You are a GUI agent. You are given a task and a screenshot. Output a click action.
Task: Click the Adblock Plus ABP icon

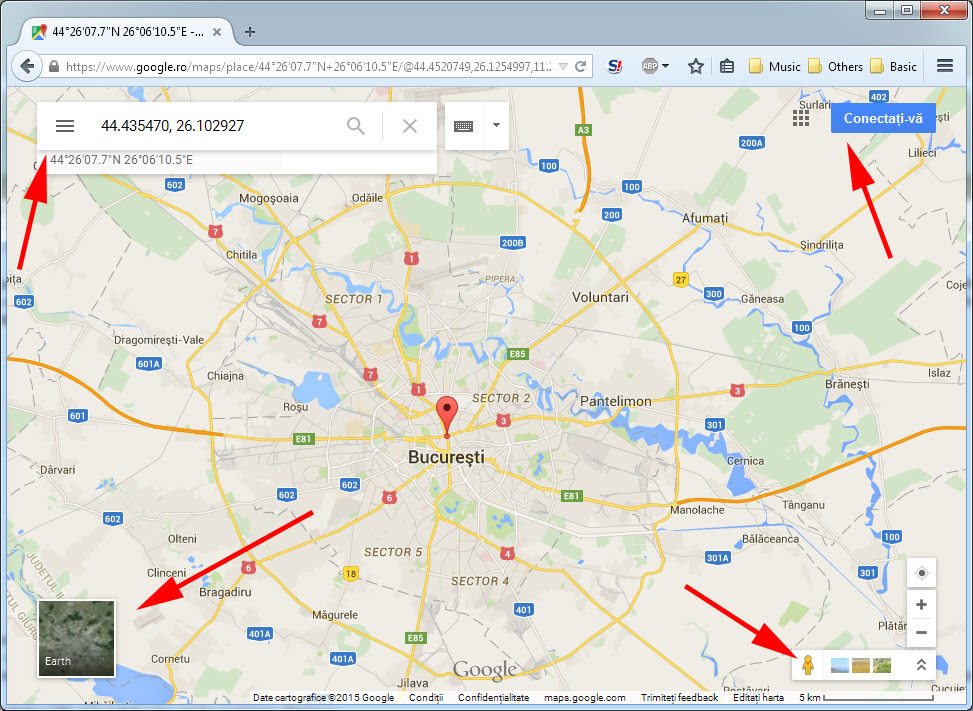click(650, 66)
